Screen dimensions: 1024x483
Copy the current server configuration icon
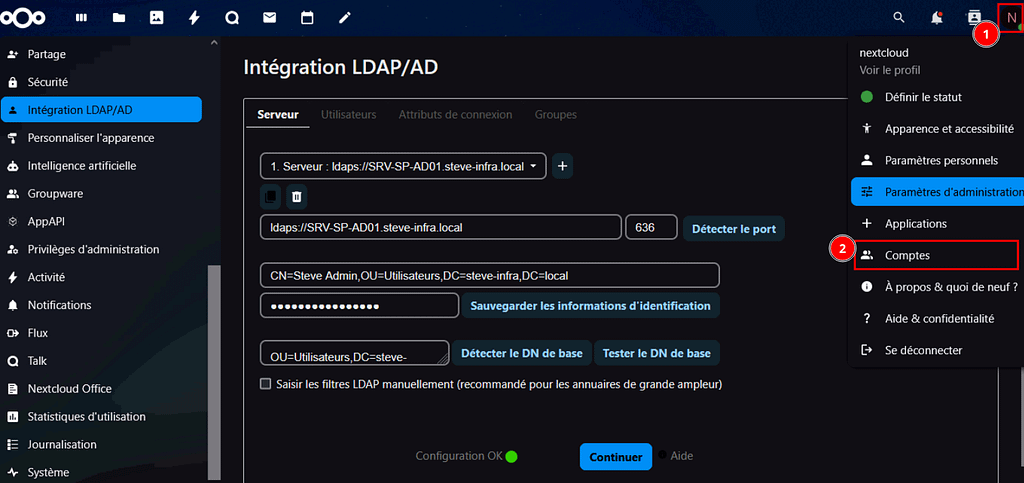pyautogui.click(x=270, y=197)
